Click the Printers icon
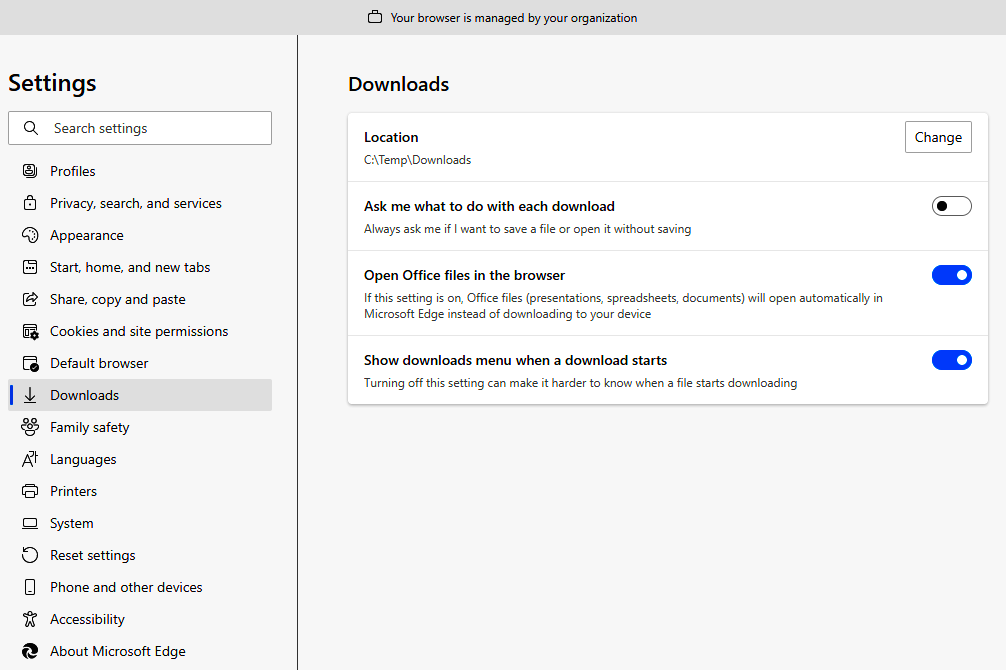Viewport: 1006px width, 670px height. (x=30, y=491)
